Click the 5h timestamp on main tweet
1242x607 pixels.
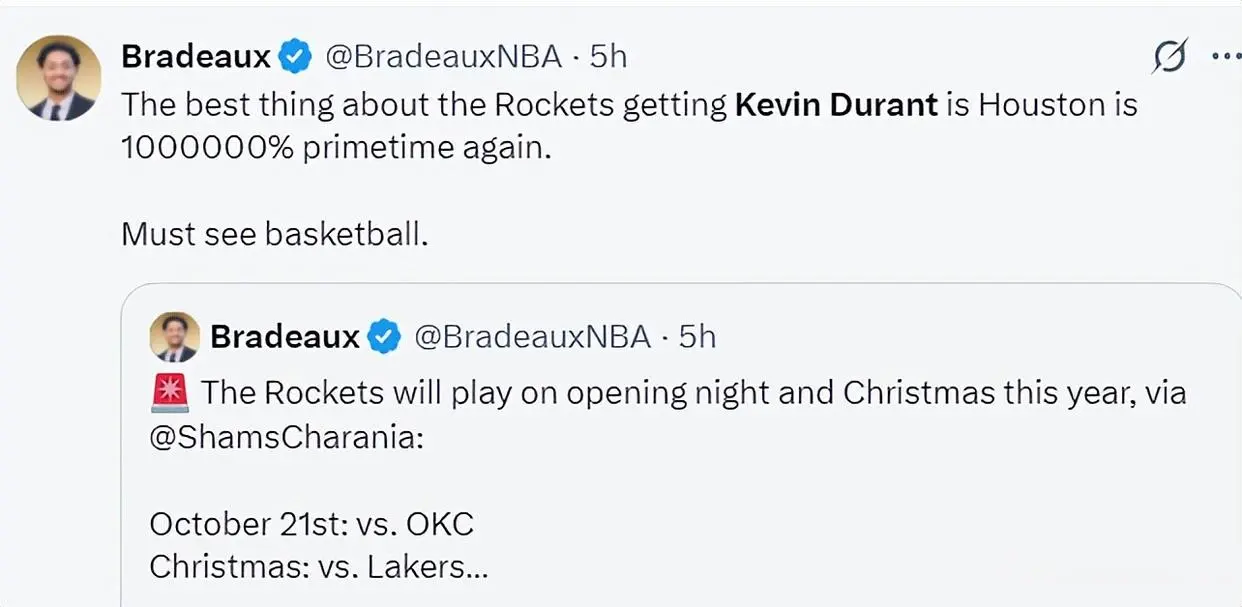pyautogui.click(x=608, y=57)
